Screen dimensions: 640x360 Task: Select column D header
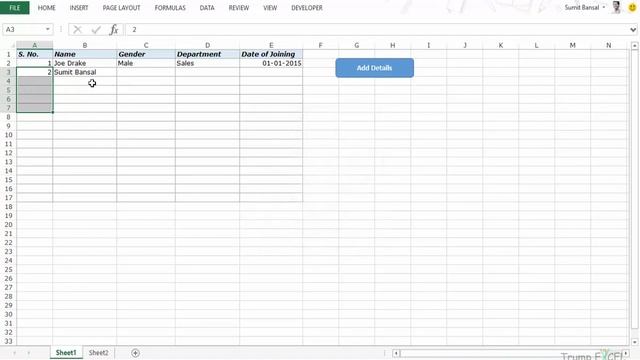coord(207,45)
